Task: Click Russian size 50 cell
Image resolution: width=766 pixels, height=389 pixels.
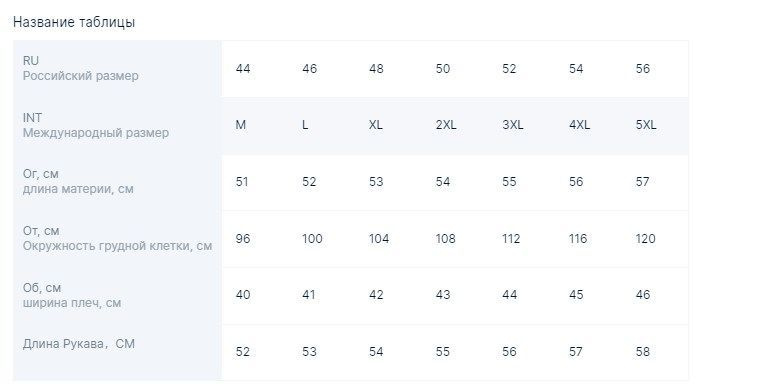Action: pos(443,68)
